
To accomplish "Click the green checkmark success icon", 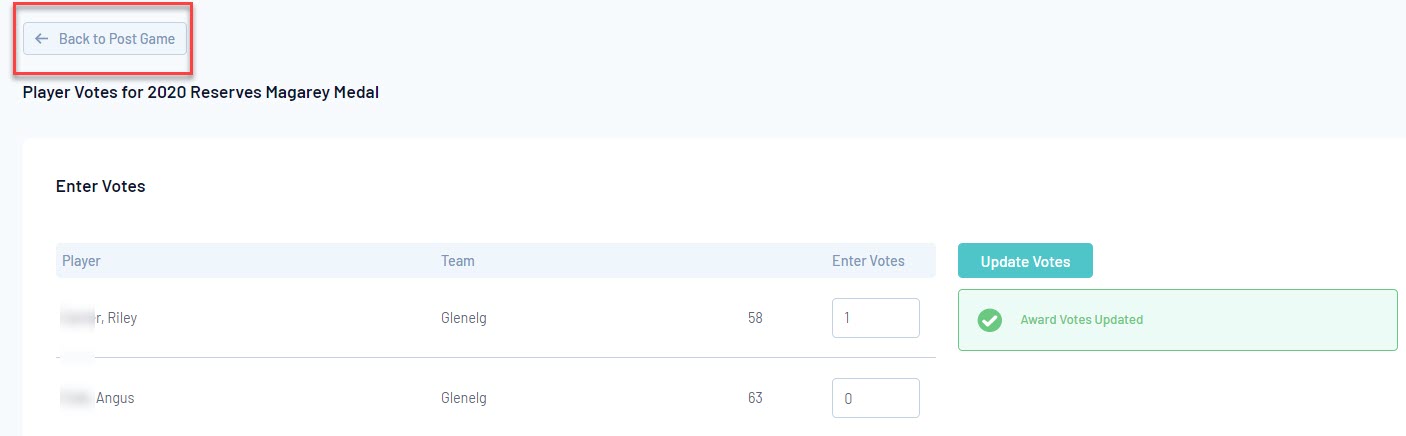I will [x=989, y=320].
